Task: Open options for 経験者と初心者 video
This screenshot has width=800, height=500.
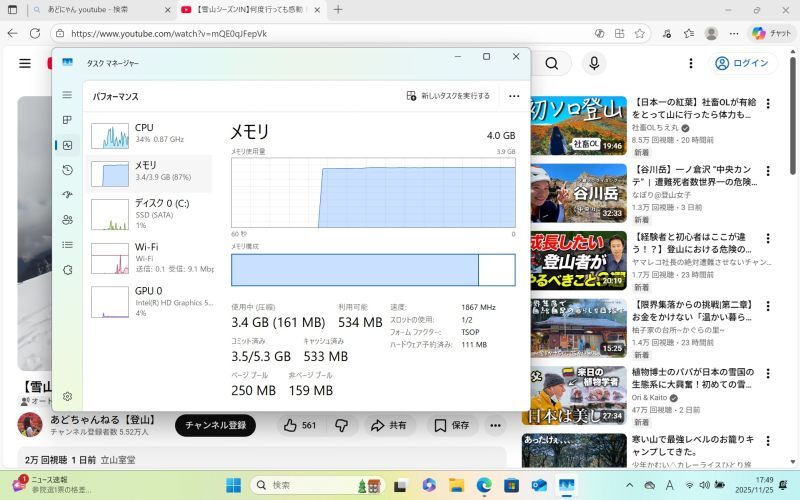Action: click(x=768, y=238)
